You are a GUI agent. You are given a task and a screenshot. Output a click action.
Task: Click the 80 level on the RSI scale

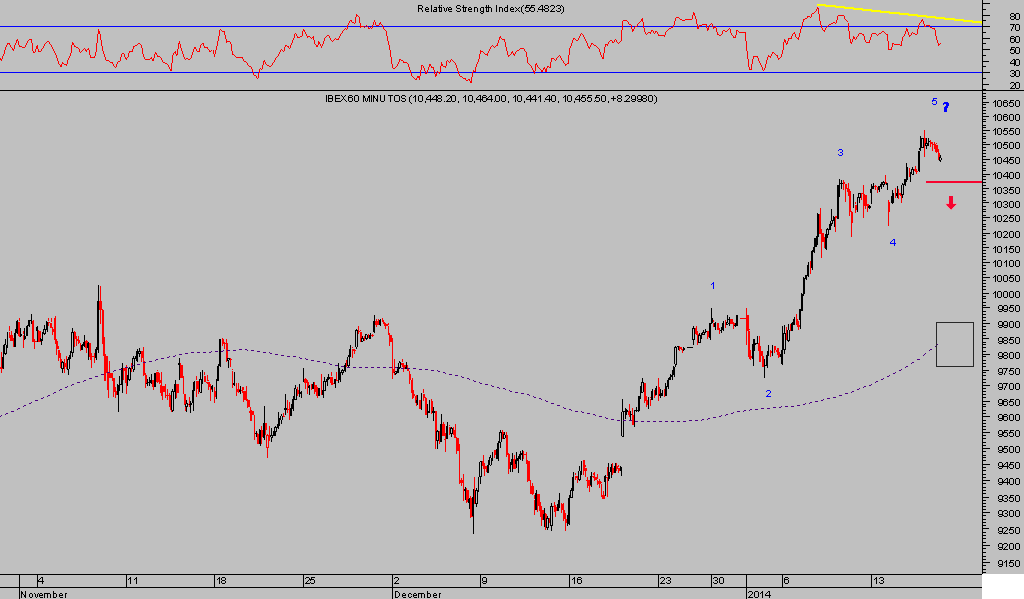(x=1014, y=16)
